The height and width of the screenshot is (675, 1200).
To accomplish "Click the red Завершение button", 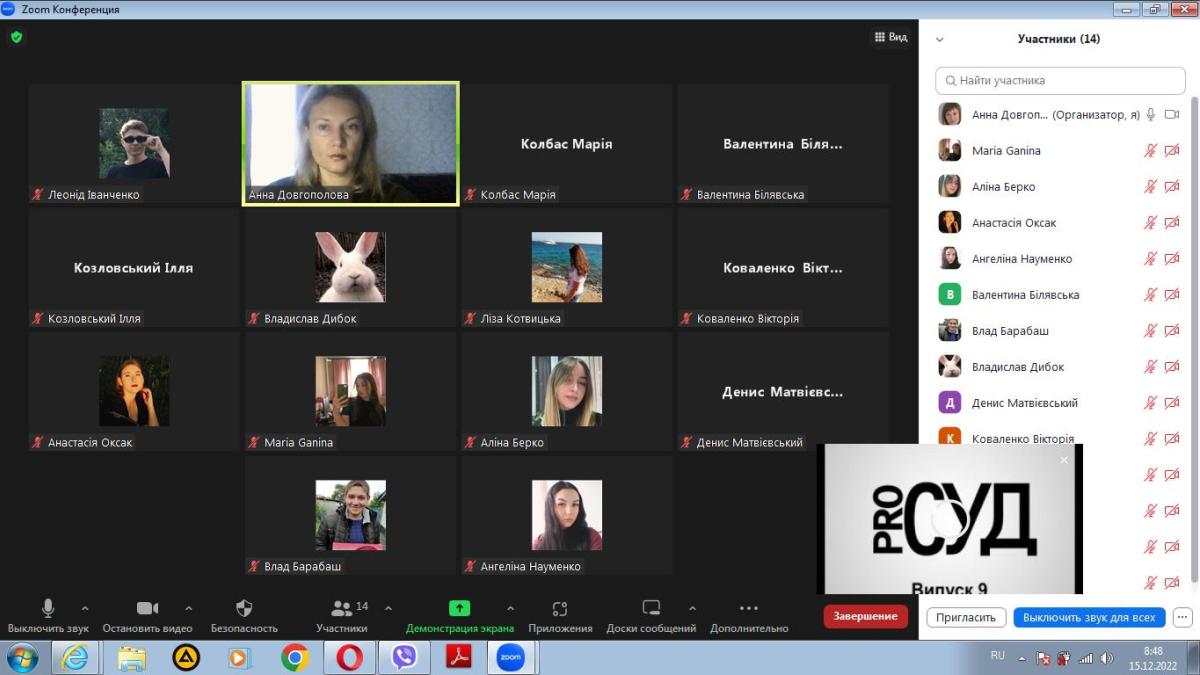I will click(865, 616).
